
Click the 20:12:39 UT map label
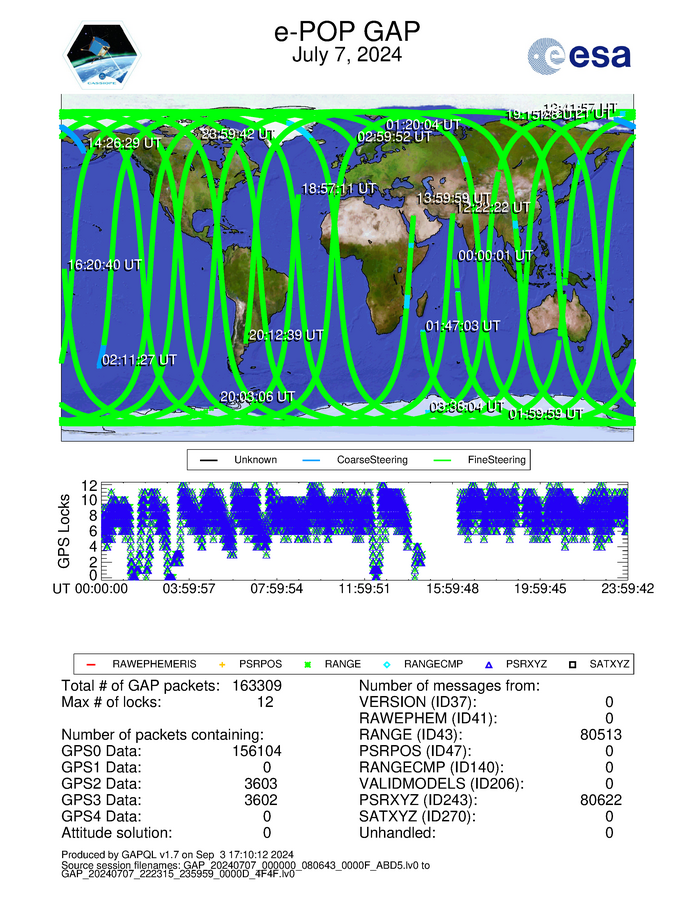coord(286,334)
